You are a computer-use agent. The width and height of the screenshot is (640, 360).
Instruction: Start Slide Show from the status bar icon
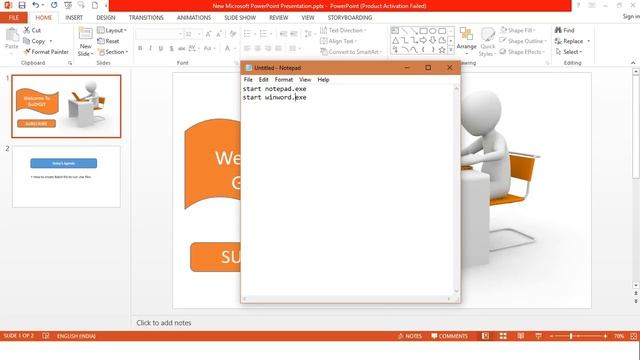(538, 336)
